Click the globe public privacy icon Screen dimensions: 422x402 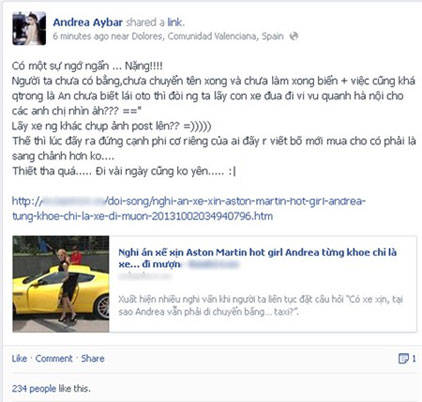(294, 36)
